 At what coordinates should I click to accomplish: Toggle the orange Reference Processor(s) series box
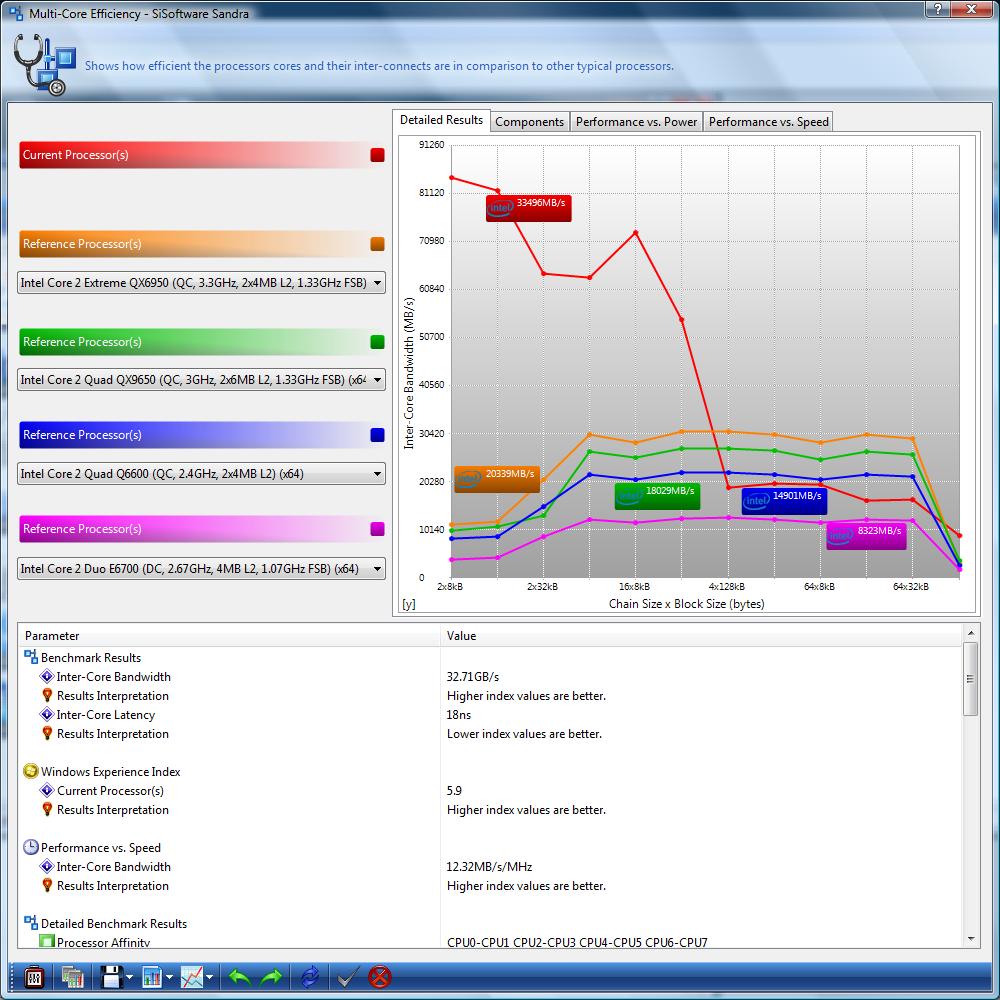(x=378, y=244)
